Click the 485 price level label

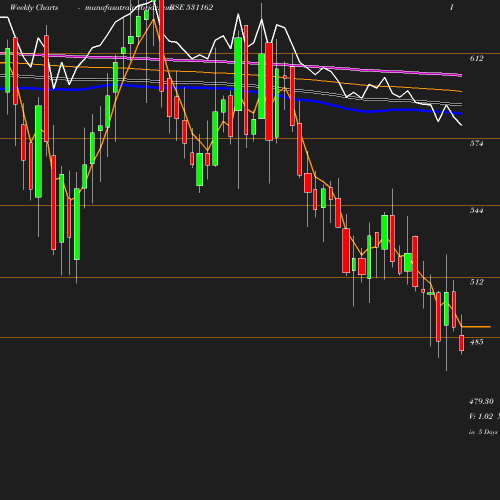tap(476, 342)
